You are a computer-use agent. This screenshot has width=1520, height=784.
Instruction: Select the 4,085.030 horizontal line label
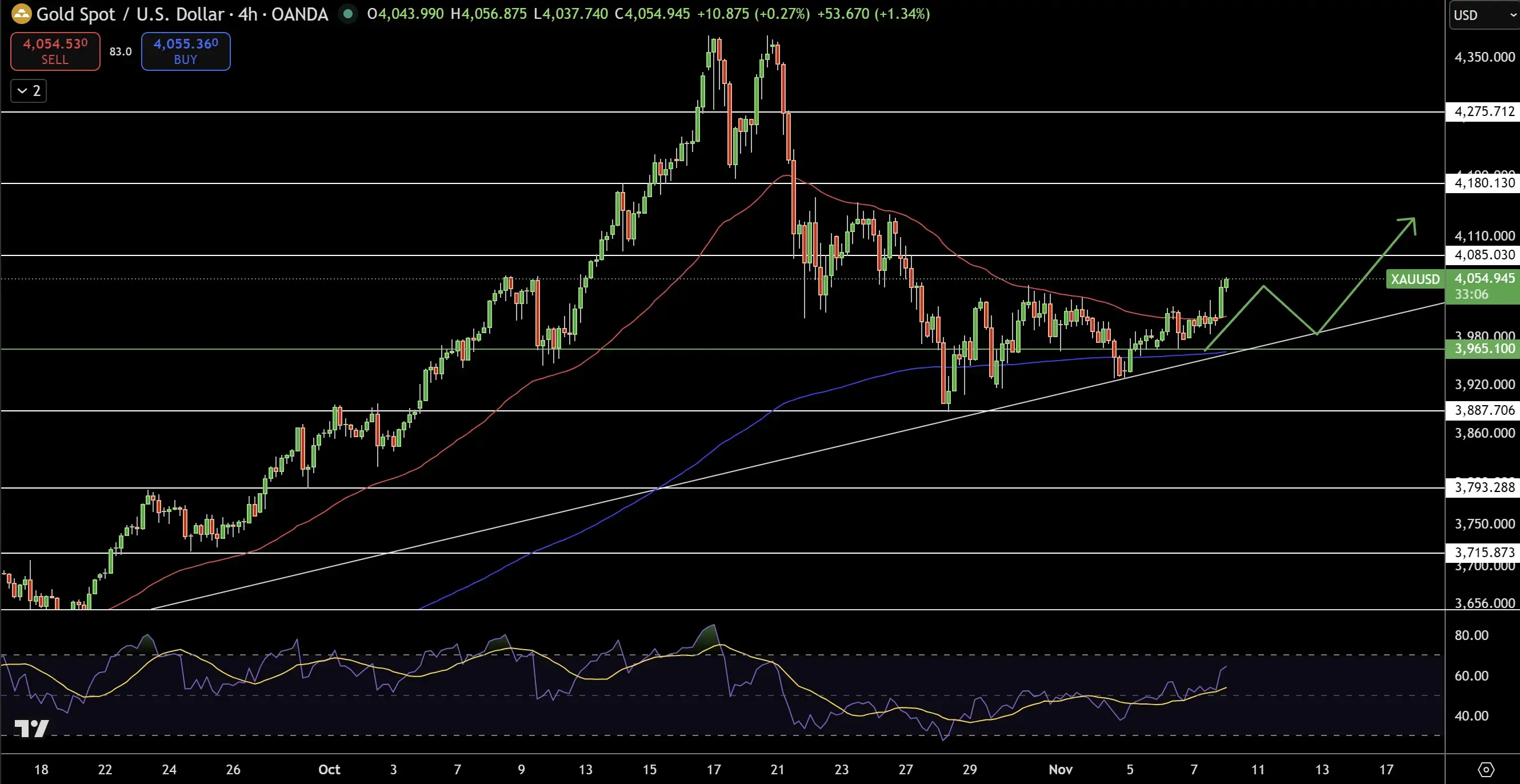(1483, 255)
